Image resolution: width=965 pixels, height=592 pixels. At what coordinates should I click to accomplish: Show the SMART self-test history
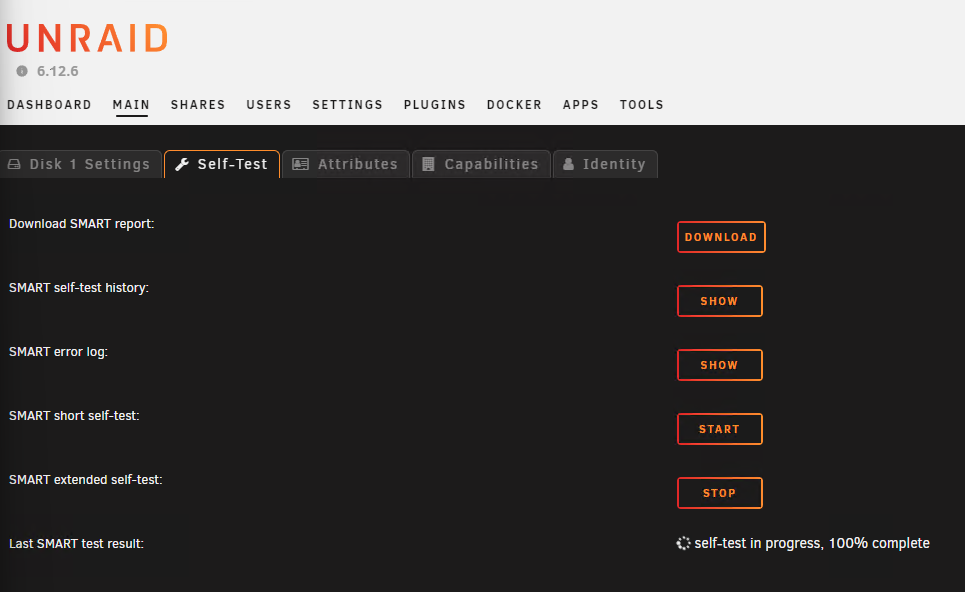pyautogui.click(x=720, y=301)
